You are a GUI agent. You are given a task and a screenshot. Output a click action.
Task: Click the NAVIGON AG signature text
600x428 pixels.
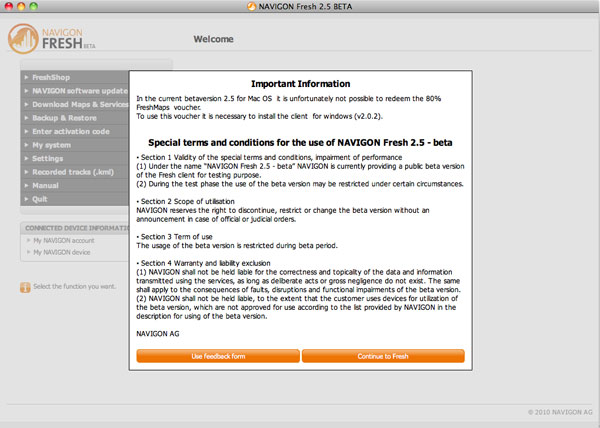[x=158, y=334]
